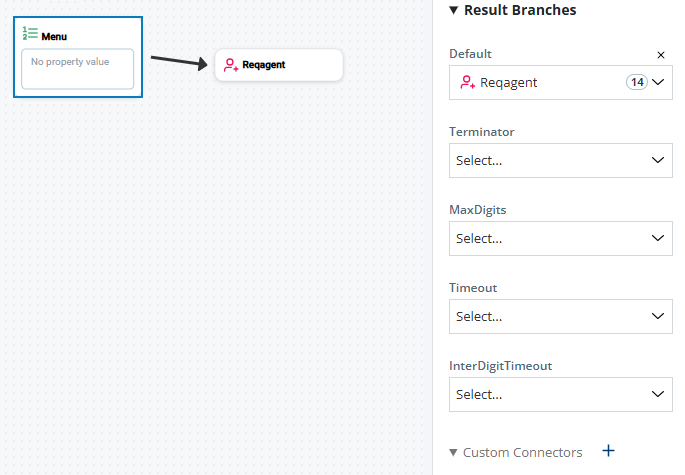
Task: Click the Reqagent node person icon
Action: pyautogui.click(x=230, y=65)
